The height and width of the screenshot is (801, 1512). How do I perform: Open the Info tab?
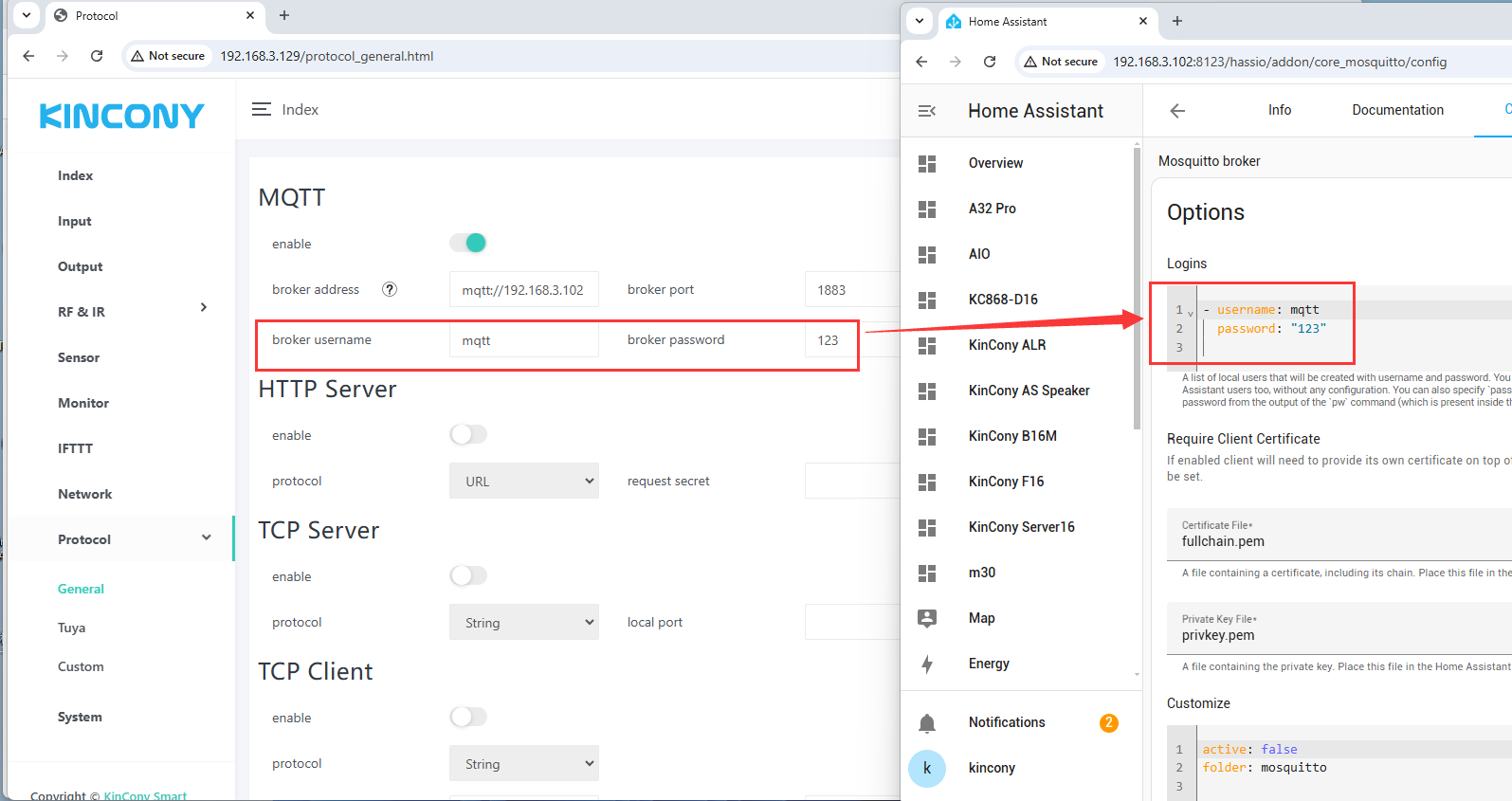1279,110
